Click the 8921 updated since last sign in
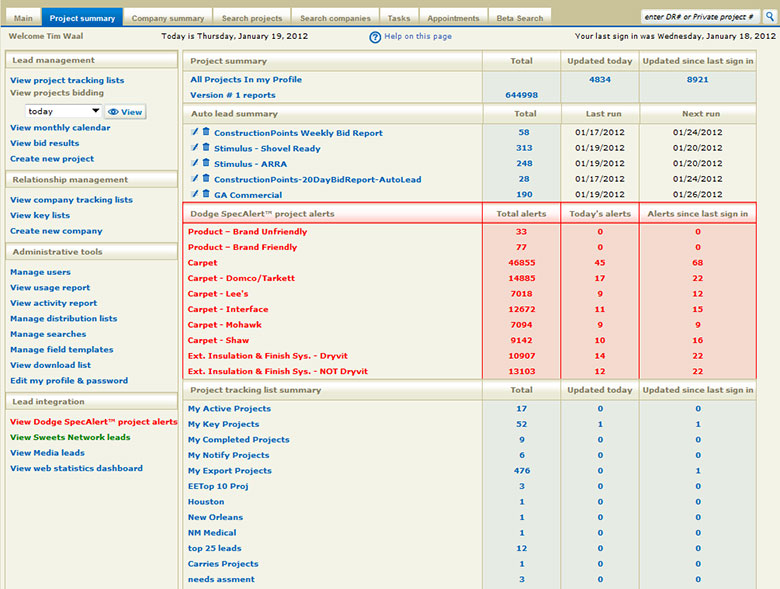Viewport: 780px width, 589px height. 697,80
